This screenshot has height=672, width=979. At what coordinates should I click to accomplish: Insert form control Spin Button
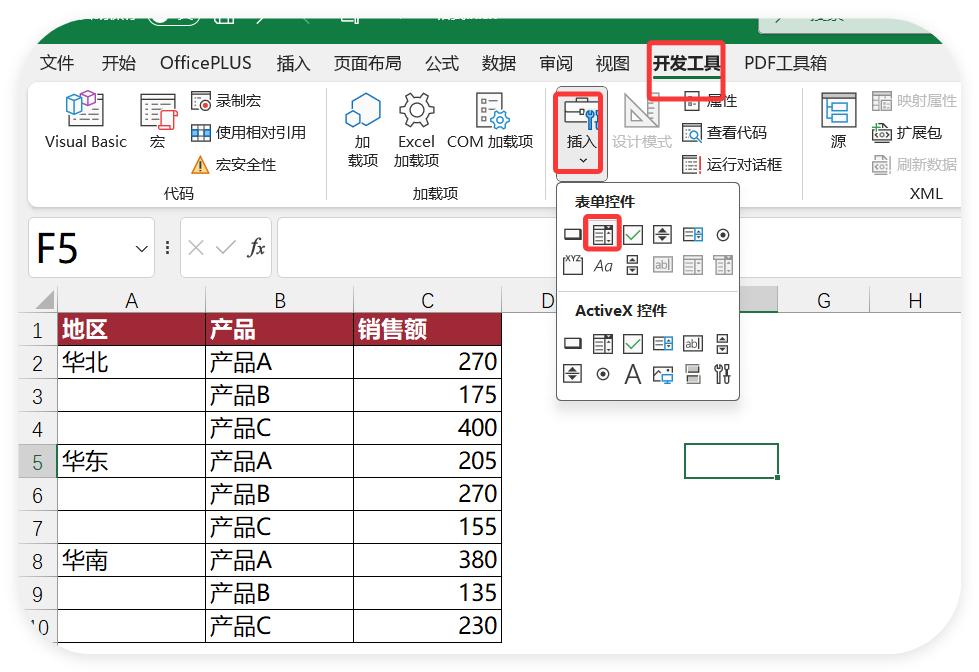point(662,235)
